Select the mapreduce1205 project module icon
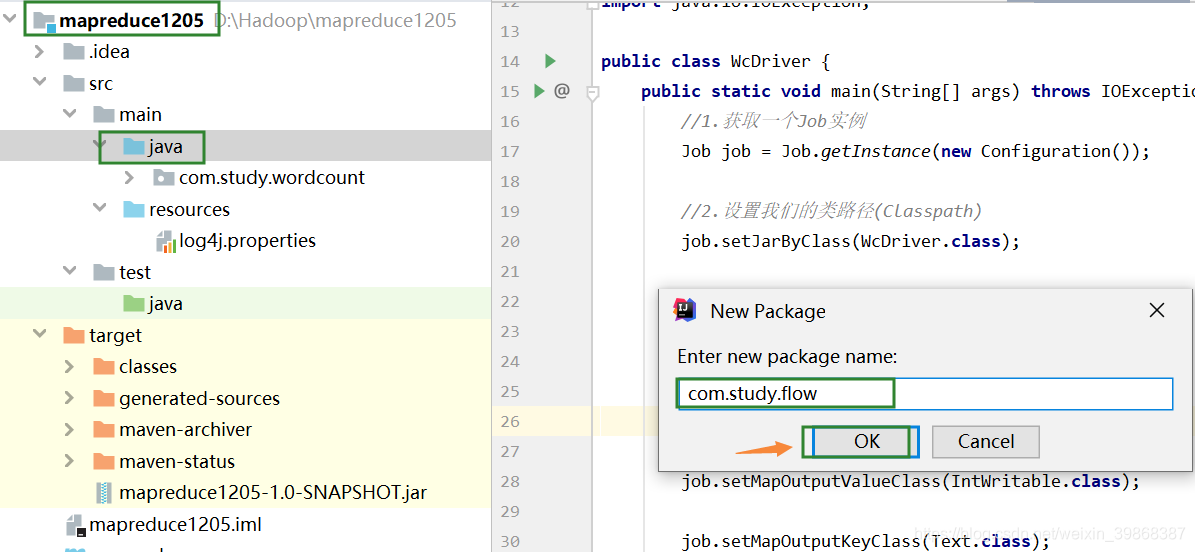This screenshot has height=552, width=1195. pos(44,21)
